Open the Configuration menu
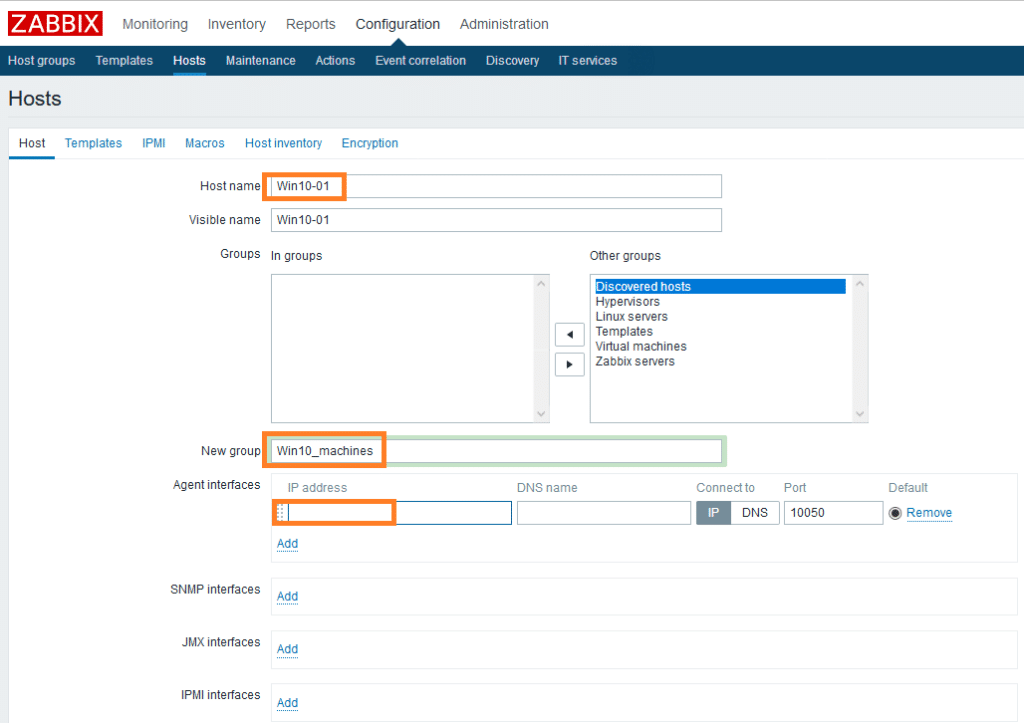The width and height of the screenshot is (1024, 723). (x=397, y=24)
